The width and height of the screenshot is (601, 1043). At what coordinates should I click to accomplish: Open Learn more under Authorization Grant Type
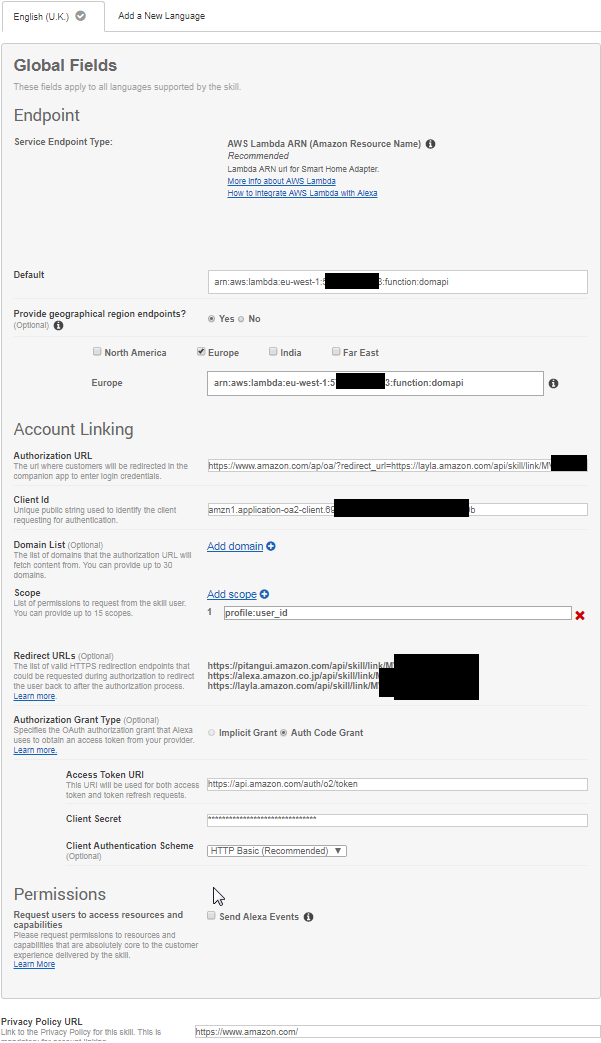coord(35,750)
